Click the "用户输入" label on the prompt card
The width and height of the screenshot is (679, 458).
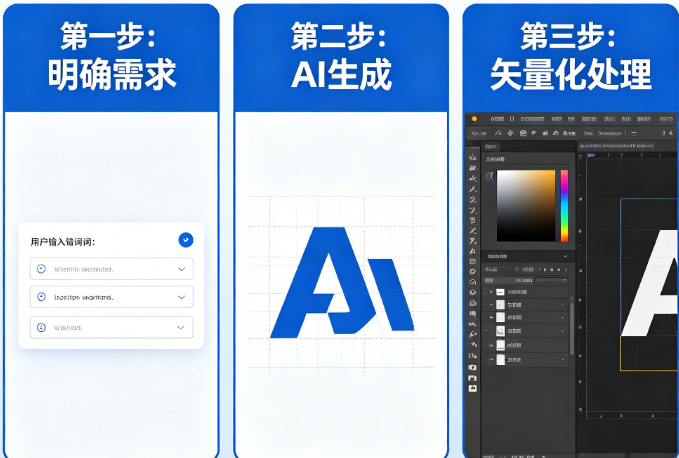pyautogui.click(x=62, y=242)
